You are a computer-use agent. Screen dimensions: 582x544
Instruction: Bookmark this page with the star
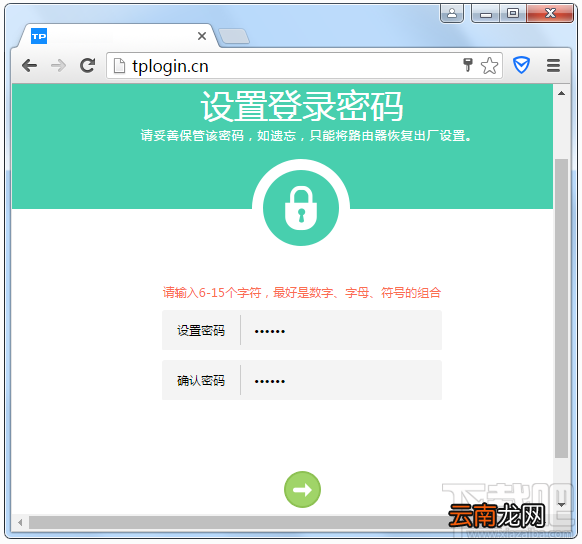pos(489,66)
